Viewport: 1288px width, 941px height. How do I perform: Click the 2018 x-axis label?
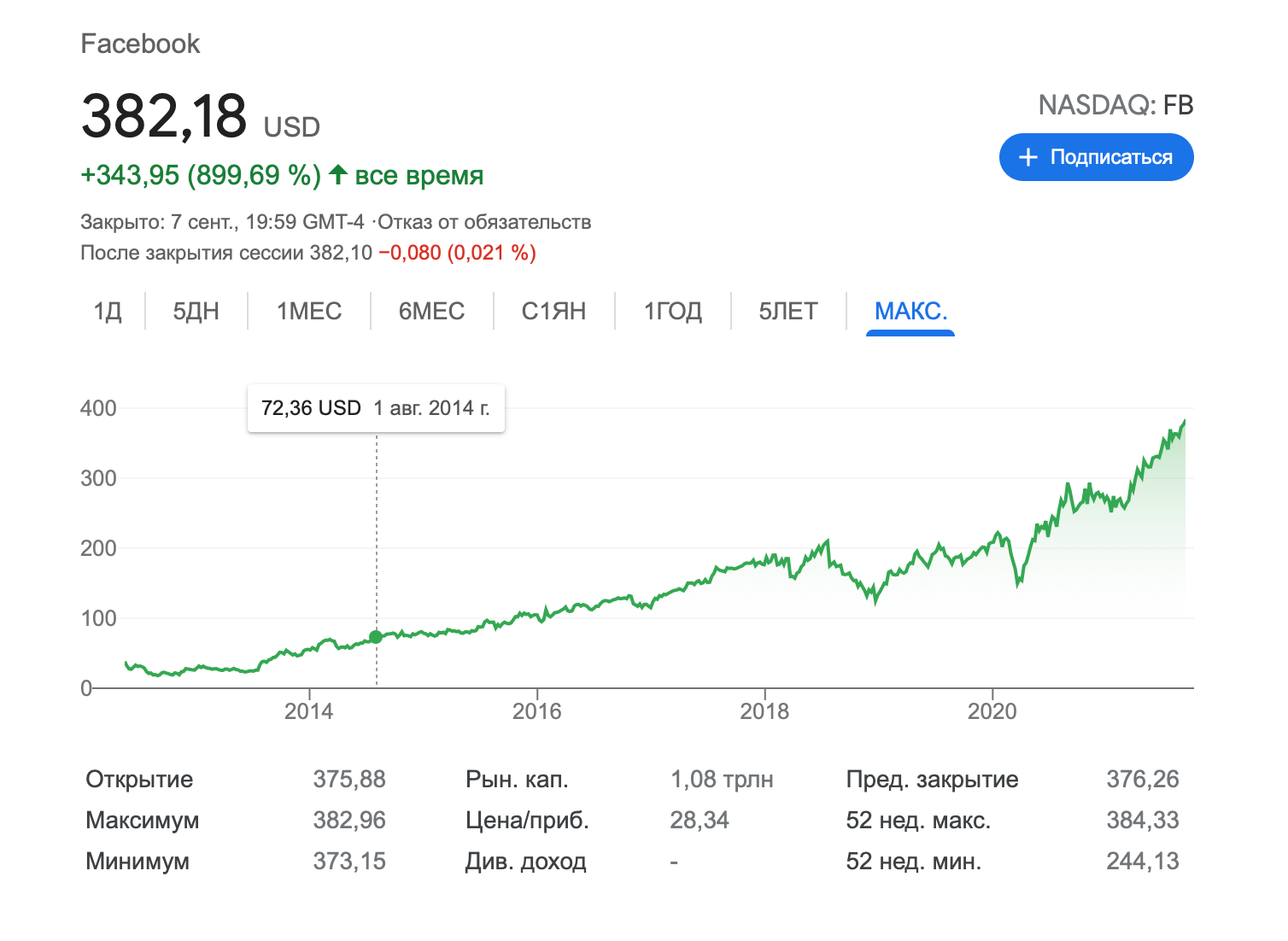tap(764, 711)
